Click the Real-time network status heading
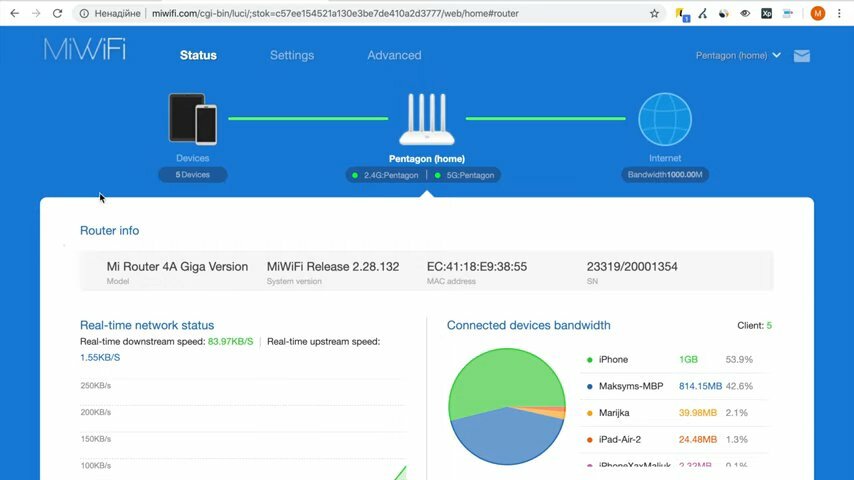 point(147,325)
